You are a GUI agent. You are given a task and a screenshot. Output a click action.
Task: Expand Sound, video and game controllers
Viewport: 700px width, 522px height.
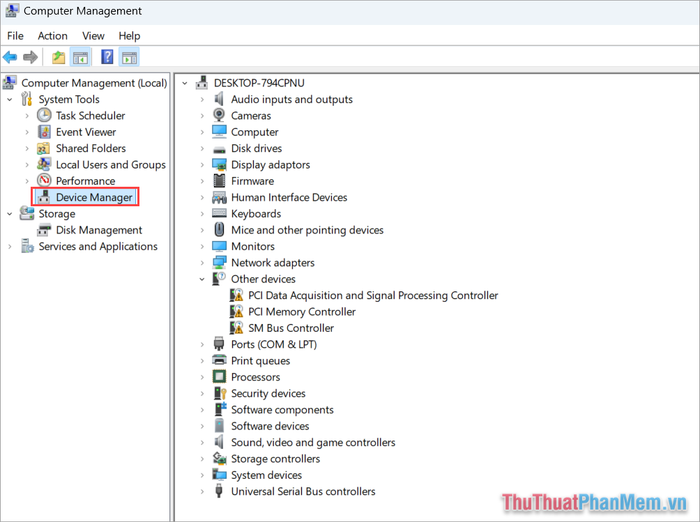point(202,443)
